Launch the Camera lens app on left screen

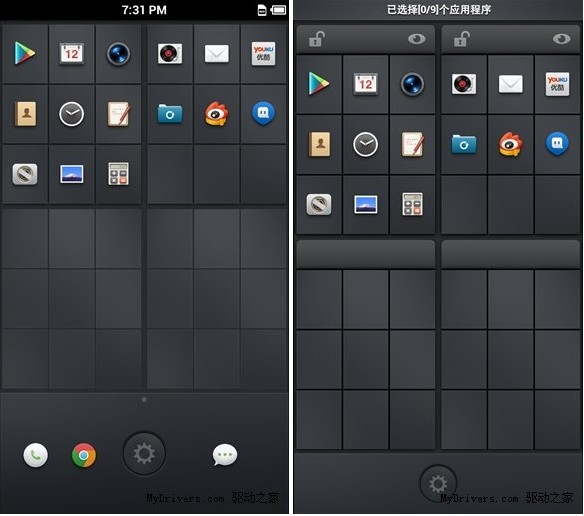(x=118, y=54)
